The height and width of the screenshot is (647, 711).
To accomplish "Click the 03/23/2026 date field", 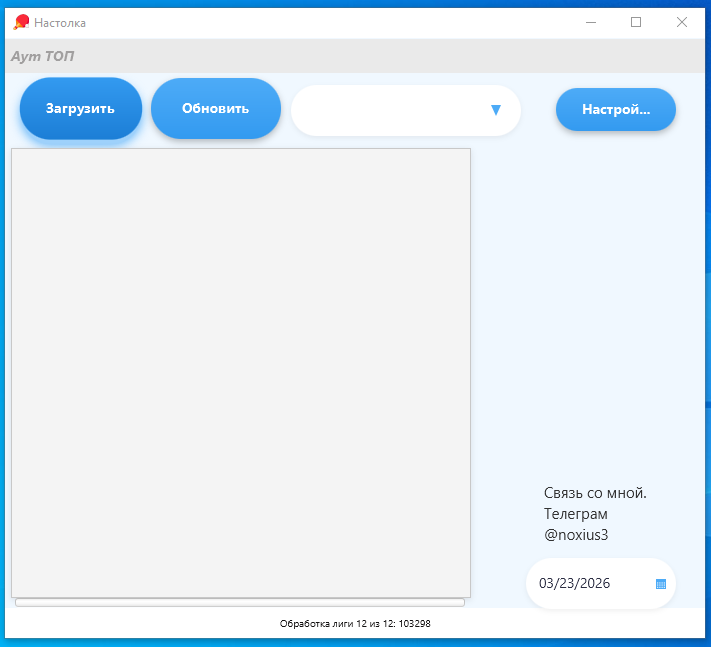I will pos(575,584).
